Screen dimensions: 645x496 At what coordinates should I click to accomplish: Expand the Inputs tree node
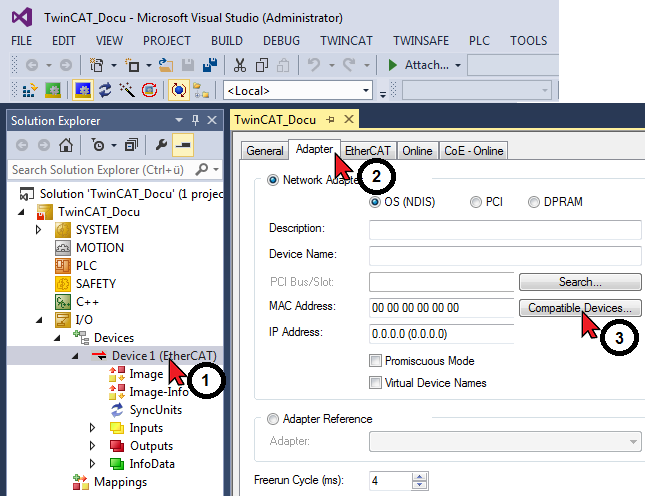coord(93,428)
